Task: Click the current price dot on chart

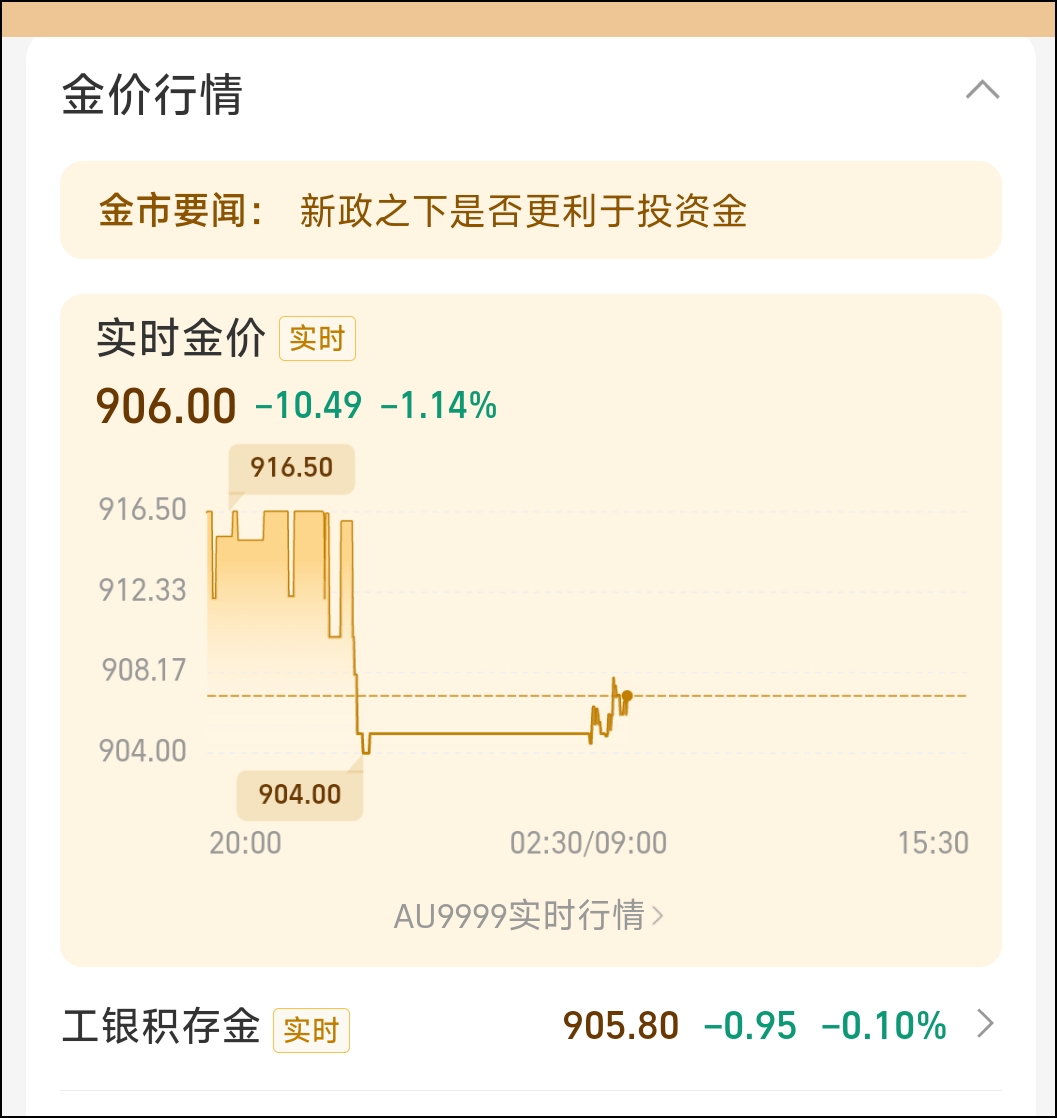Action: coord(627,695)
